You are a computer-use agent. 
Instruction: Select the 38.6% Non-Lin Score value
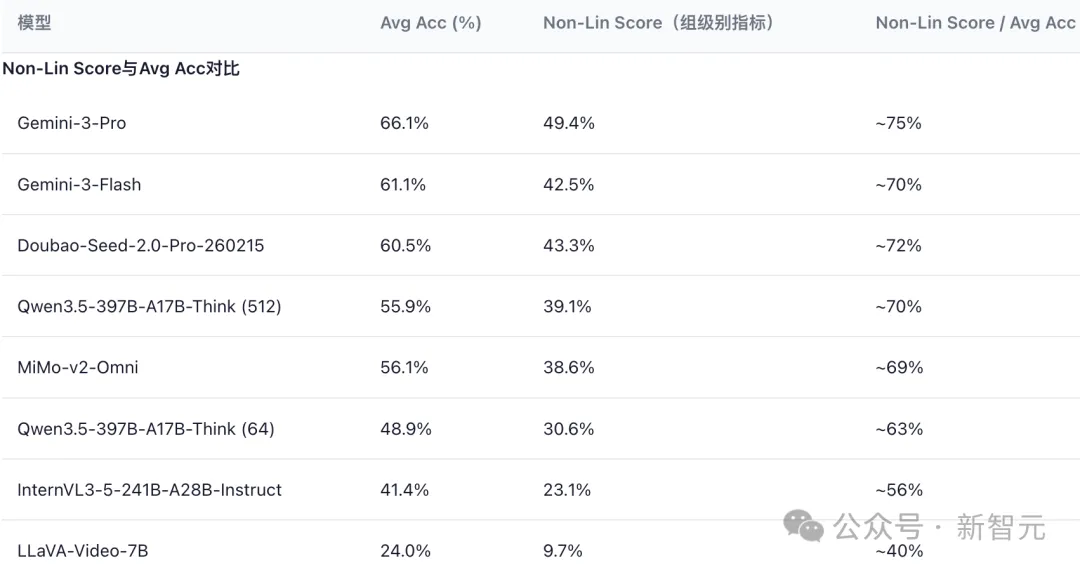[569, 367]
